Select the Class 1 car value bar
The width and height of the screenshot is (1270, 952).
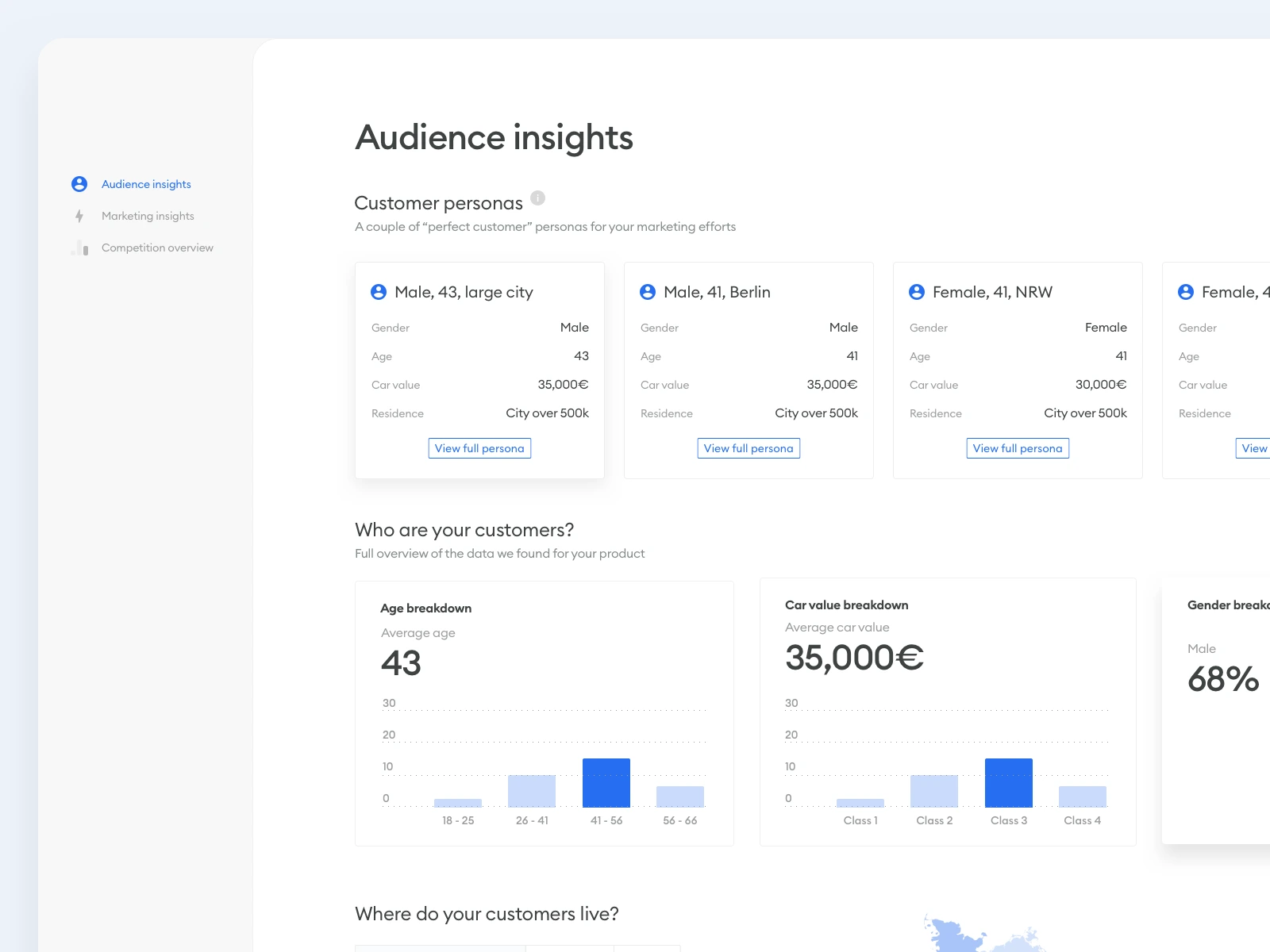[860, 803]
